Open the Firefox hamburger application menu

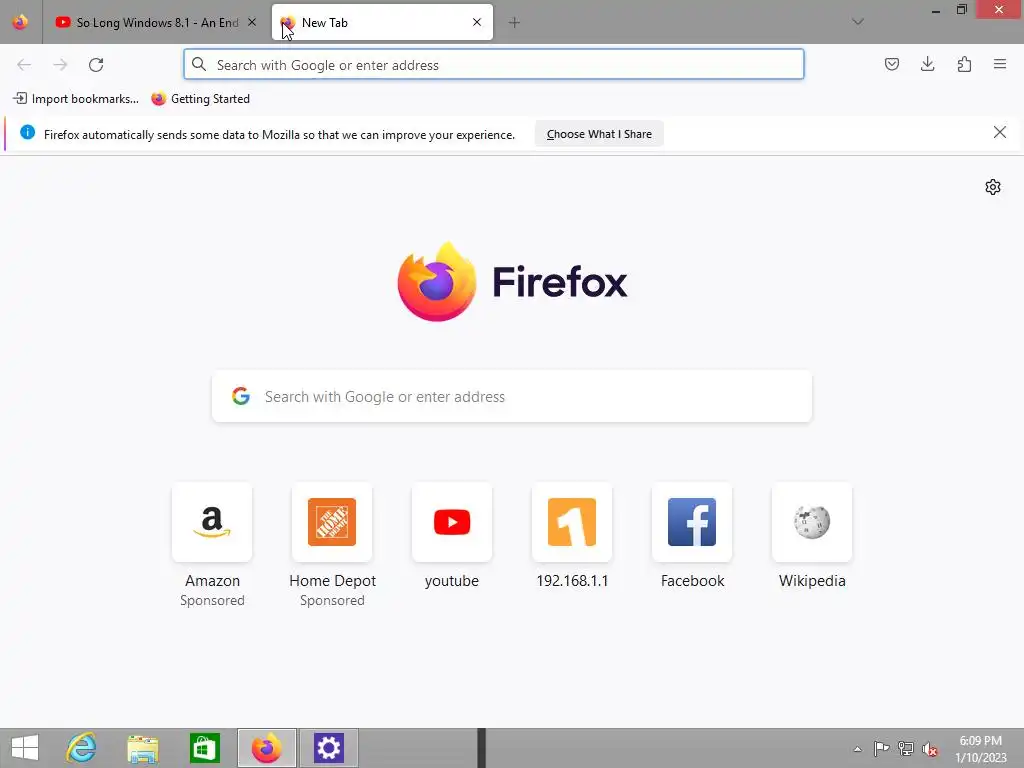1000,64
